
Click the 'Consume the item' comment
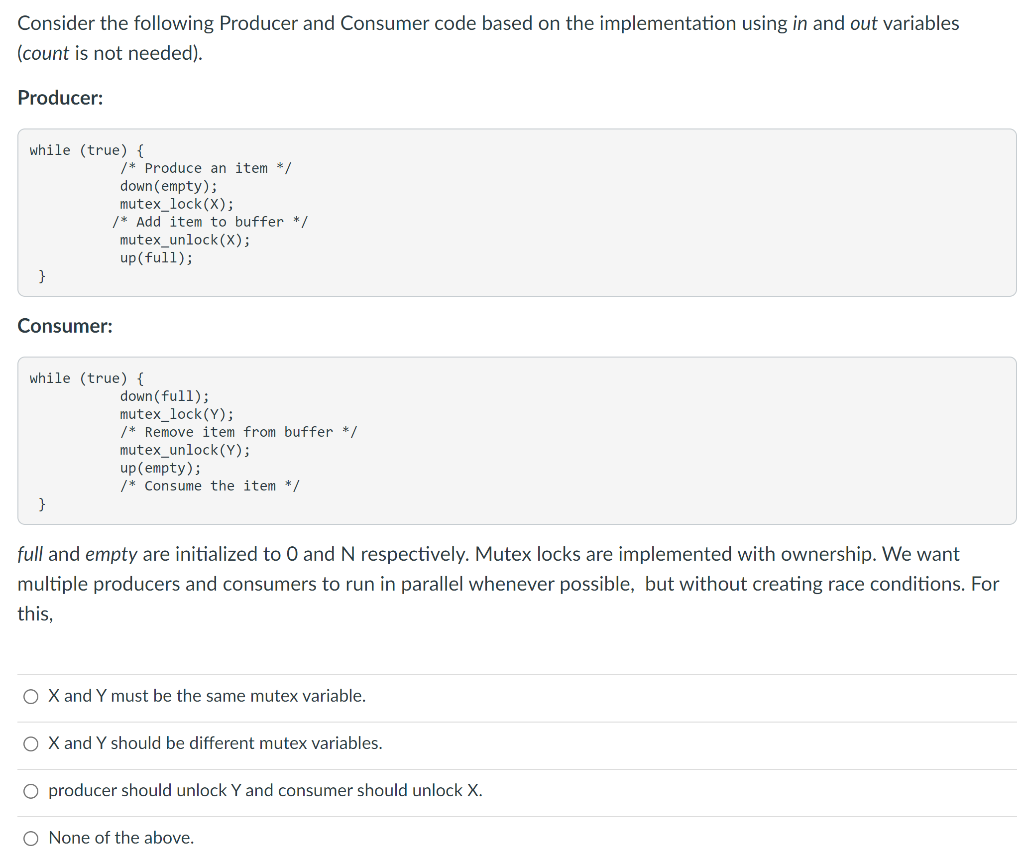pos(209,486)
